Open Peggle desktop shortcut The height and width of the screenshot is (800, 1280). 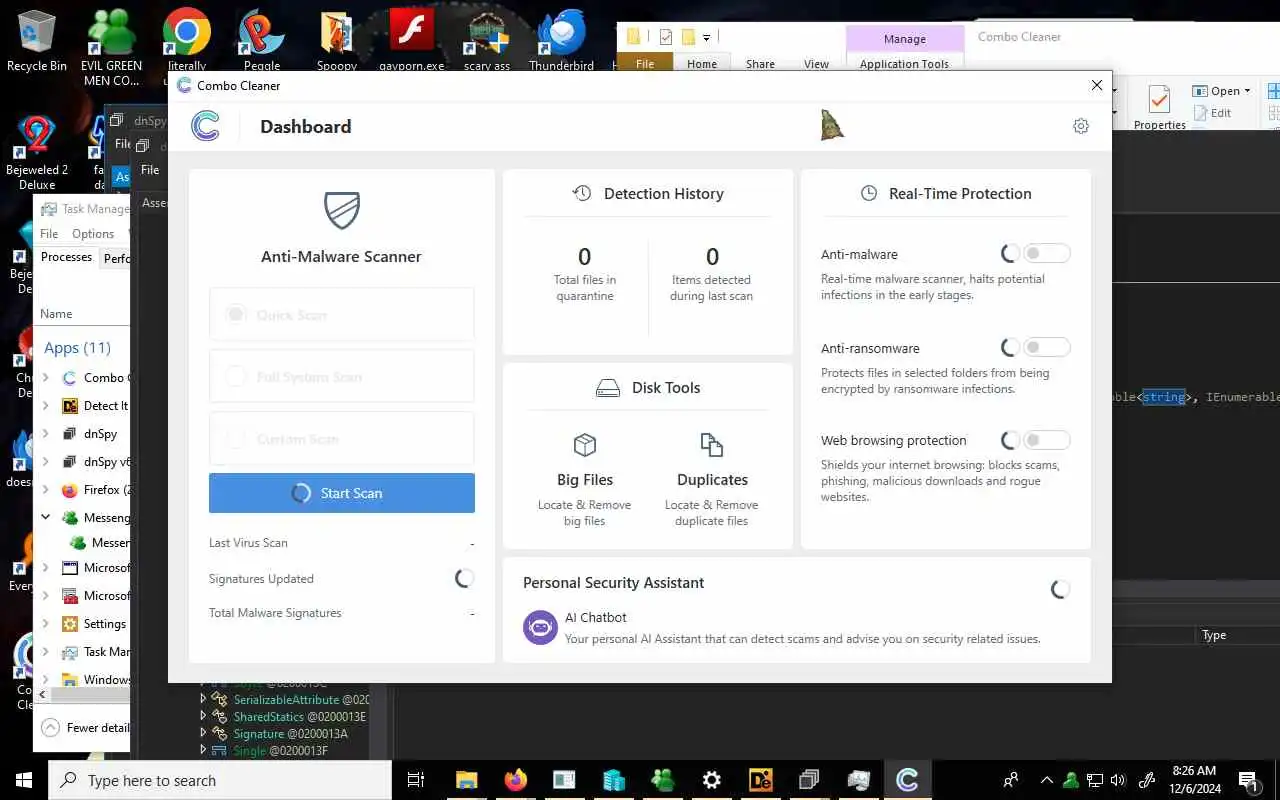tap(262, 42)
